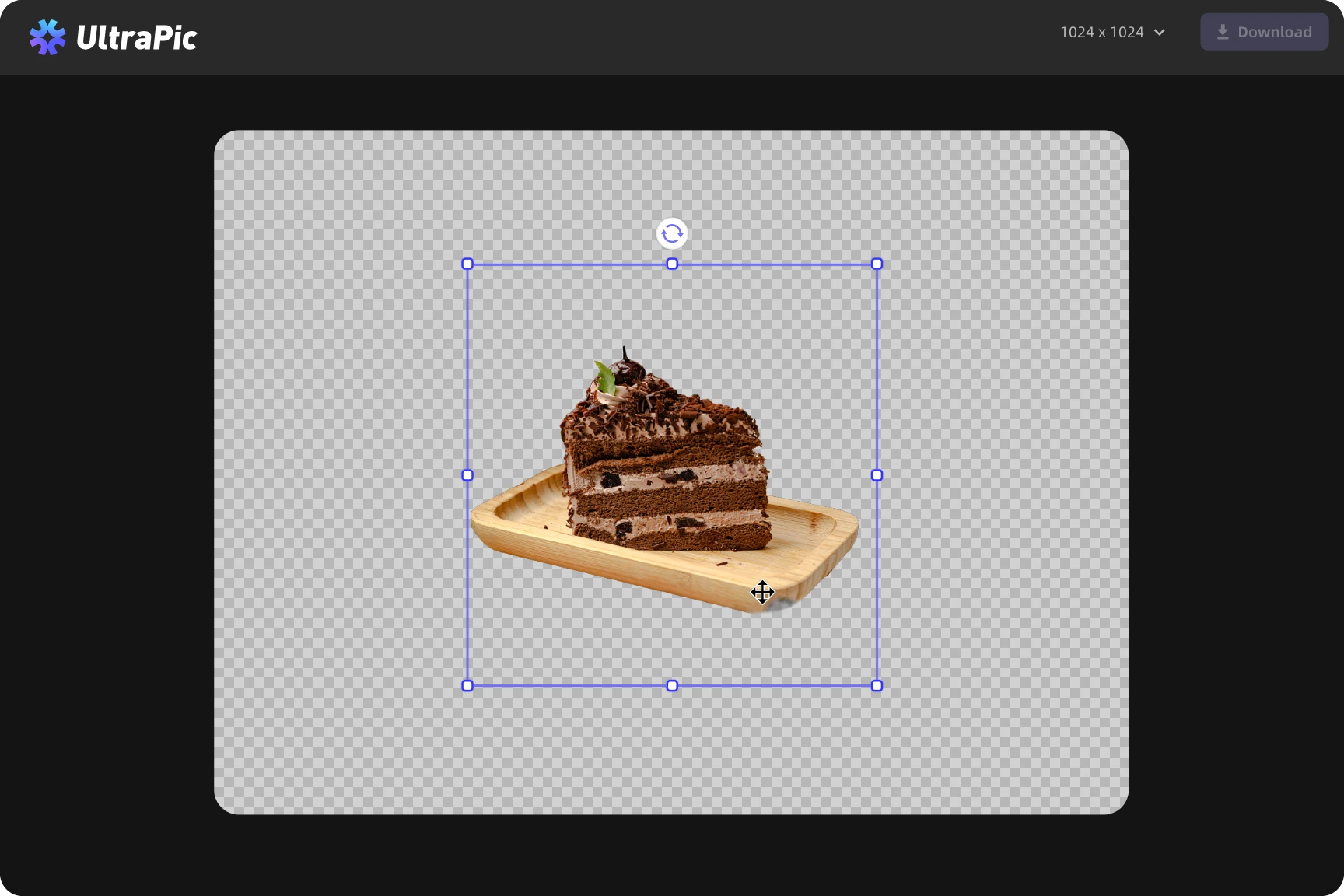Screen dimensions: 1344x896
Task: Click the top-right corner resize handle
Action: [877, 264]
